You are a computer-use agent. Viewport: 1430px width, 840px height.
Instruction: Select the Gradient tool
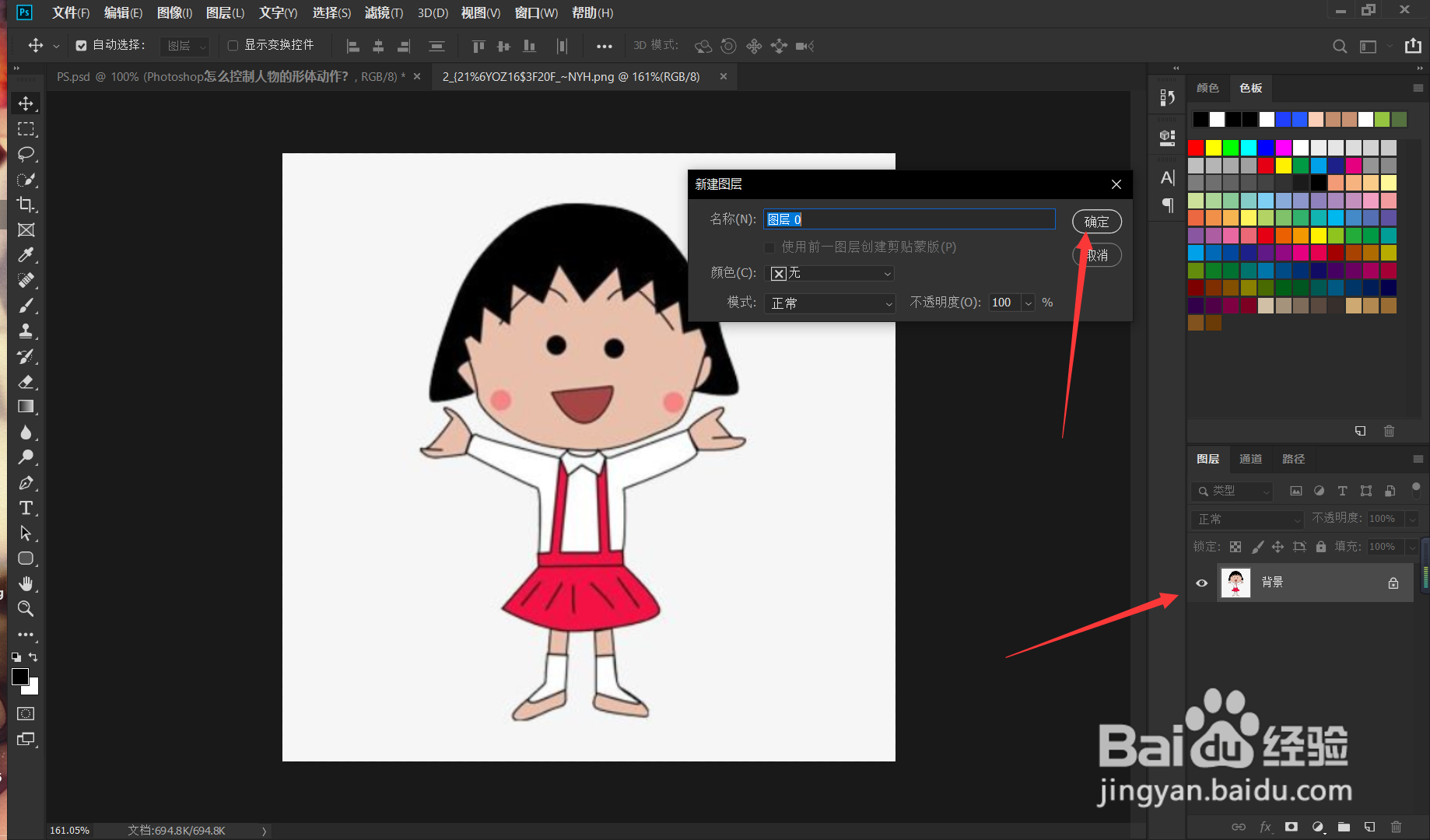[26, 407]
